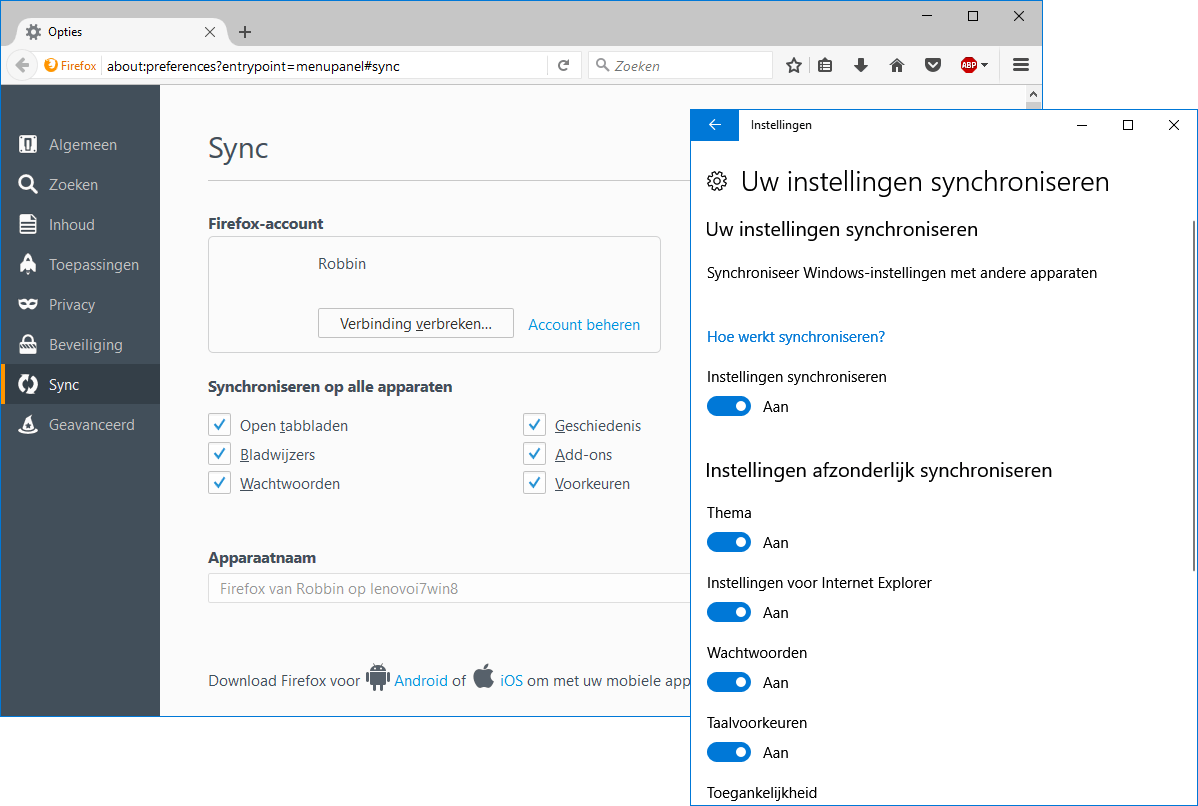
Task: Go back in Instellingen window
Action: point(714,125)
